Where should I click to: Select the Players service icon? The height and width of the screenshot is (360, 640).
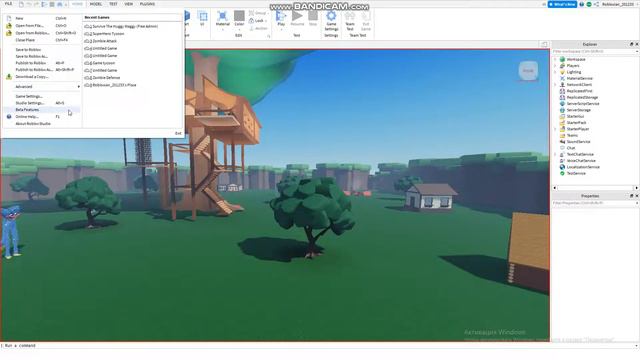pos(562,66)
